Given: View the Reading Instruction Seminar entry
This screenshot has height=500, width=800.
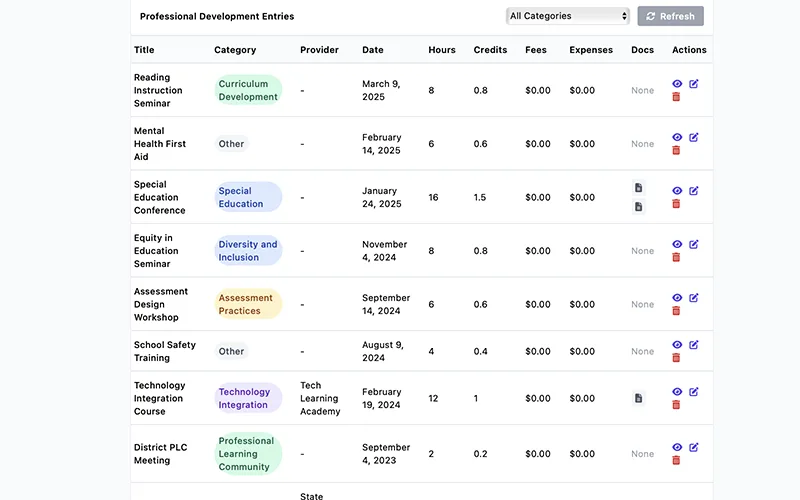Looking at the screenshot, I should point(677,84).
